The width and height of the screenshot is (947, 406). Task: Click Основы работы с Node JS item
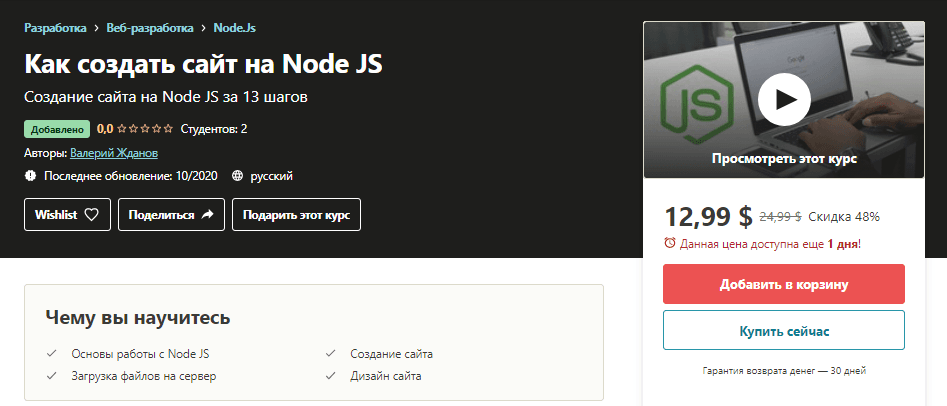click(140, 354)
